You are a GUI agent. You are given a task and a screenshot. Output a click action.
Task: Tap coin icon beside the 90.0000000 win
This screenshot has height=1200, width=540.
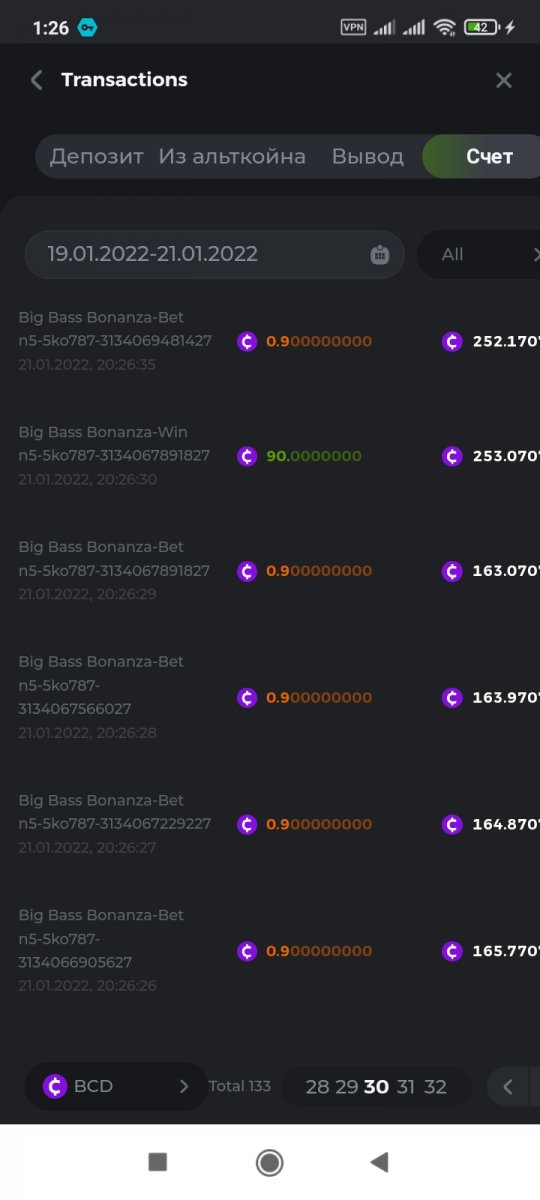247,456
